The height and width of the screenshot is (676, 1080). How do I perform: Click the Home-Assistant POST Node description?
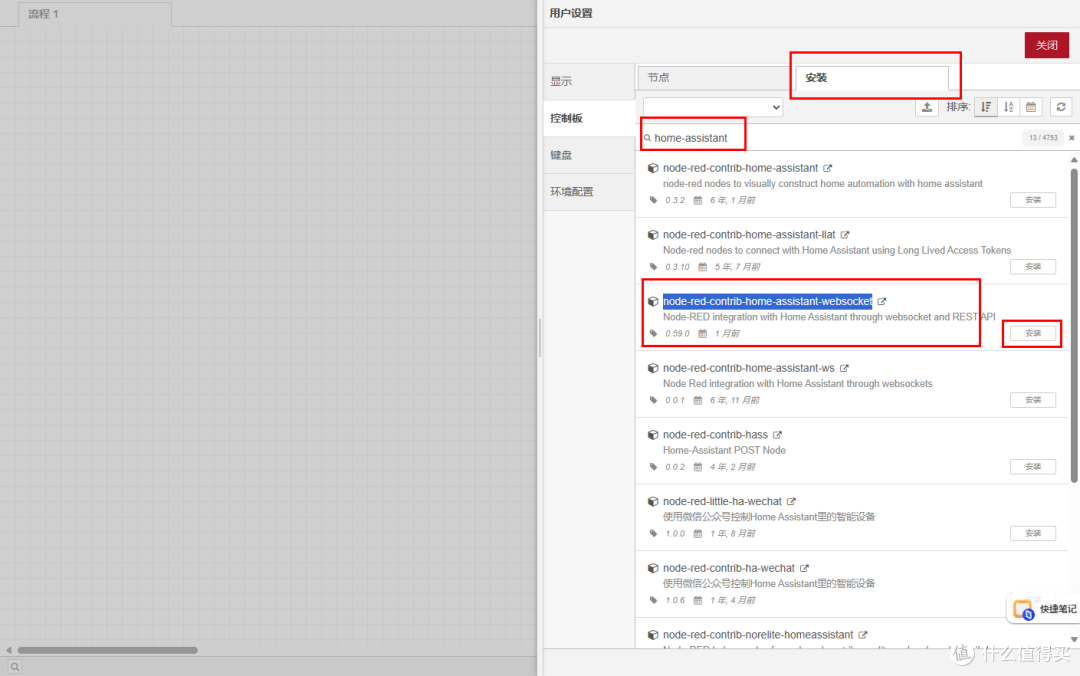(724, 450)
